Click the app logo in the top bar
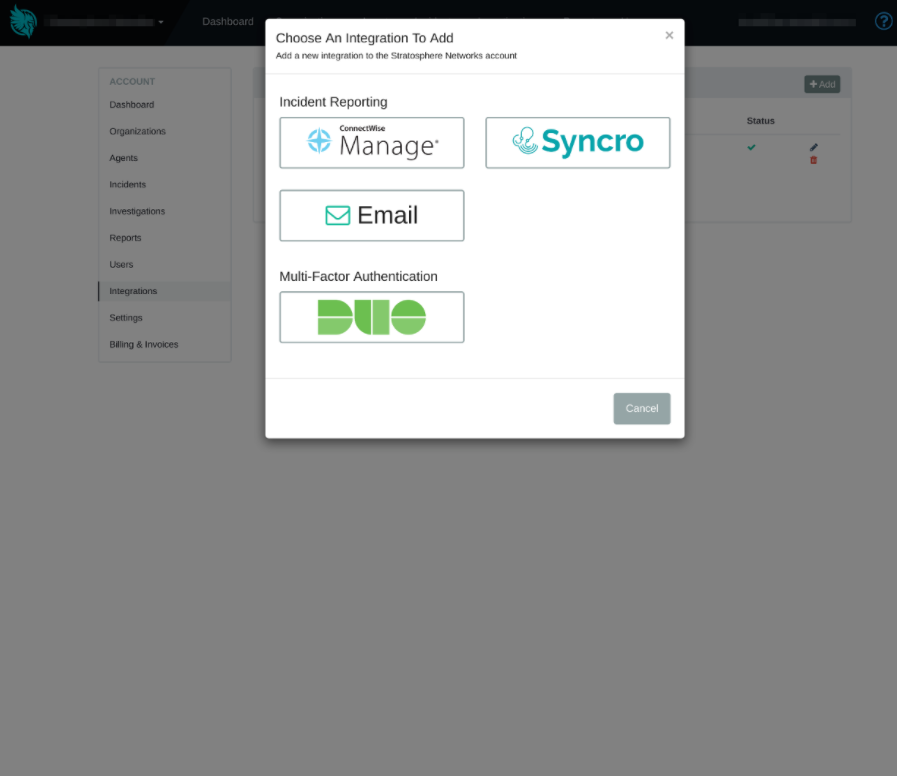Image resolution: width=897 pixels, height=776 pixels. pyautogui.click(x=23, y=22)
